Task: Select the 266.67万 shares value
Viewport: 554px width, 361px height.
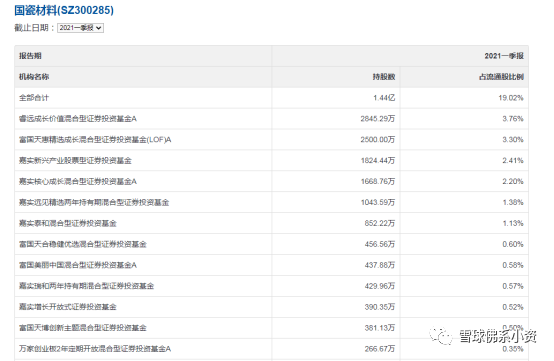Action: coord(380,349)
